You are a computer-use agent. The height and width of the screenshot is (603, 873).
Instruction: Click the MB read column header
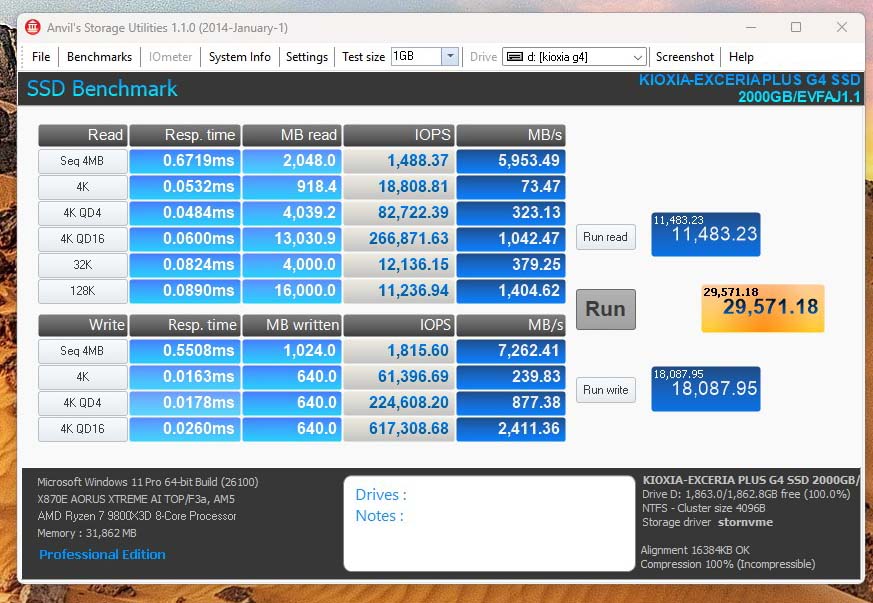click(292, 135)
